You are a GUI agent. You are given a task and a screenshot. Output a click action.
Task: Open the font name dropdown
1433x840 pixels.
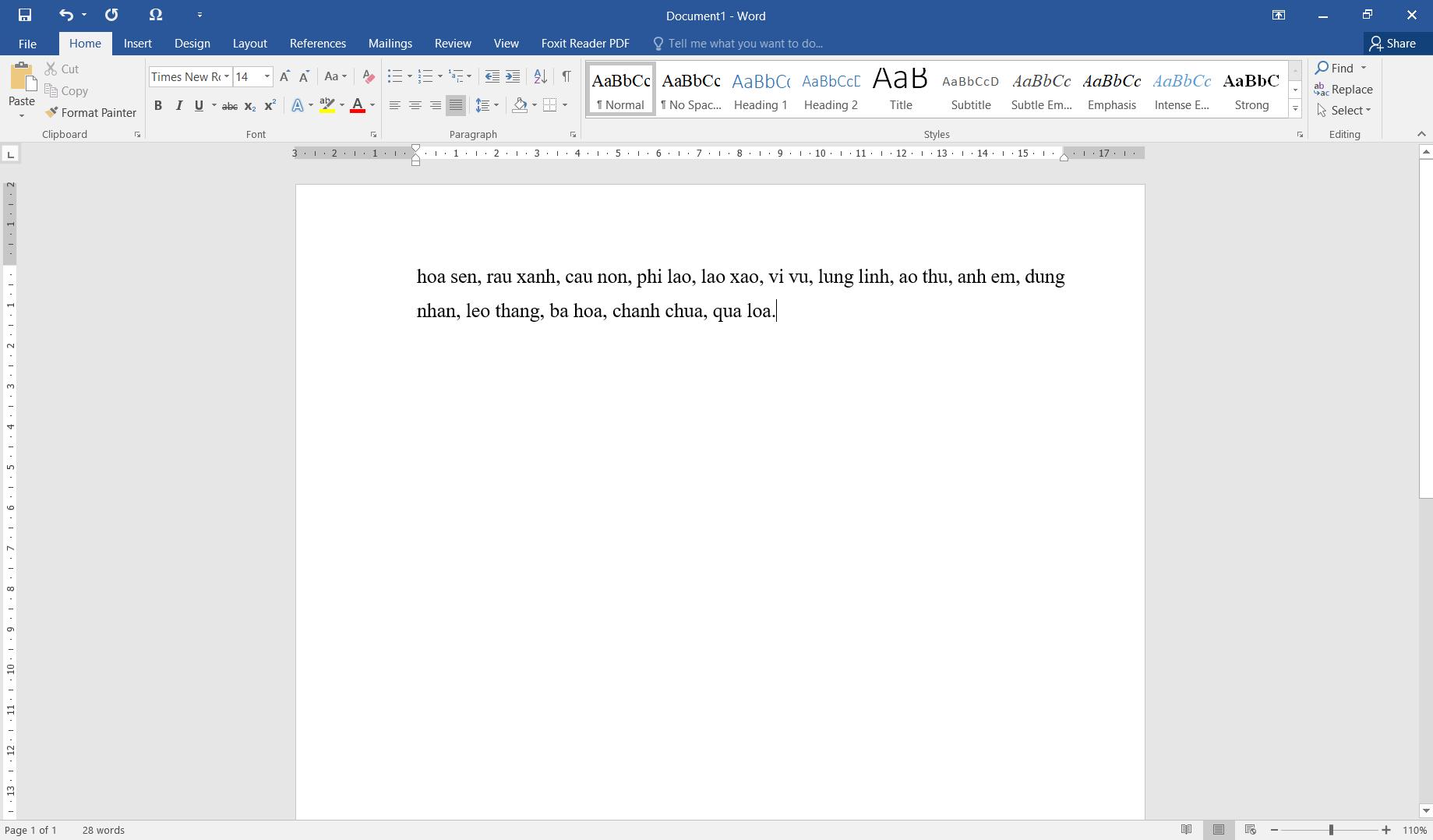[x=227, y=76]
